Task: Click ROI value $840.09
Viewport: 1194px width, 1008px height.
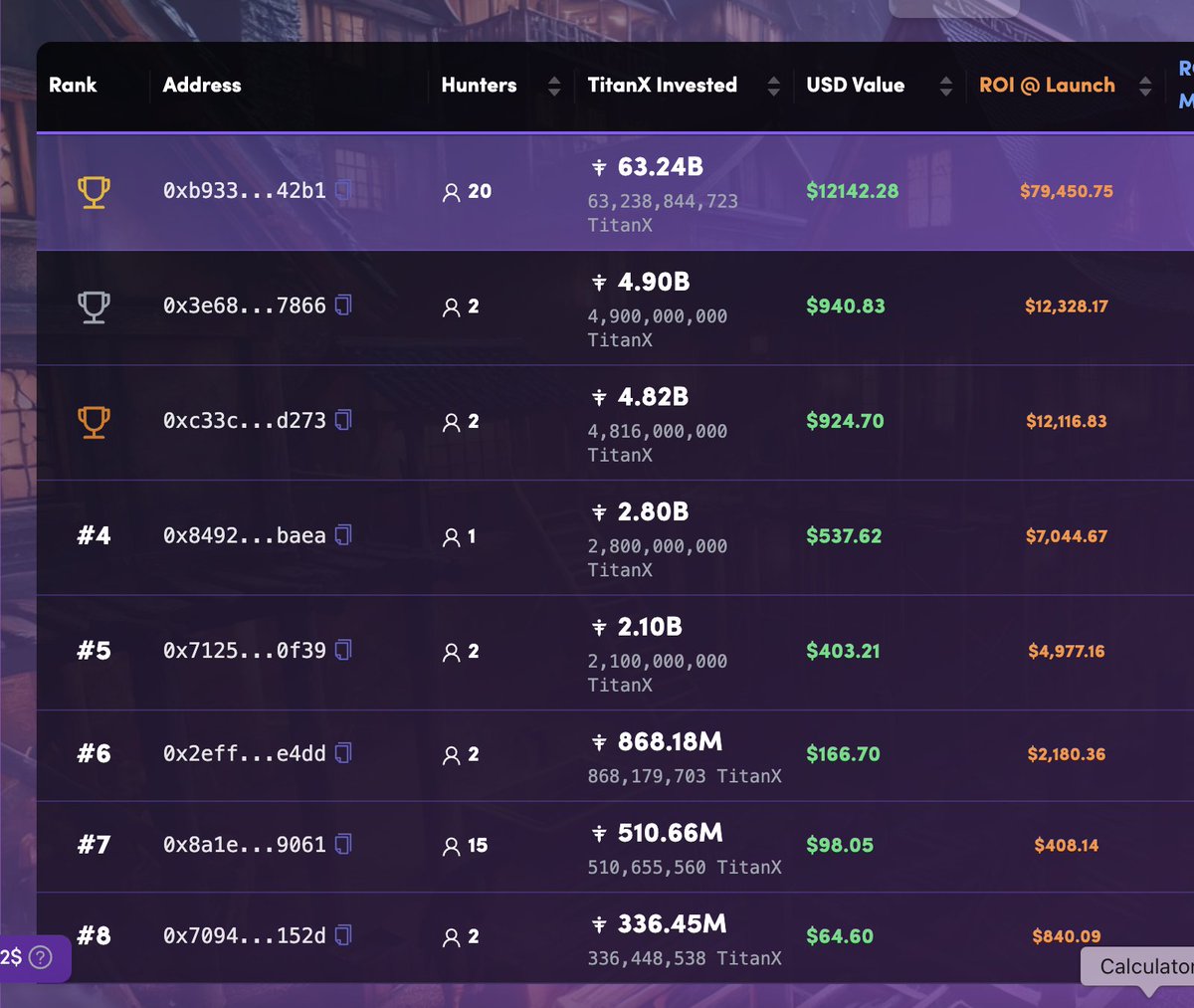Action: point(1067,936)
